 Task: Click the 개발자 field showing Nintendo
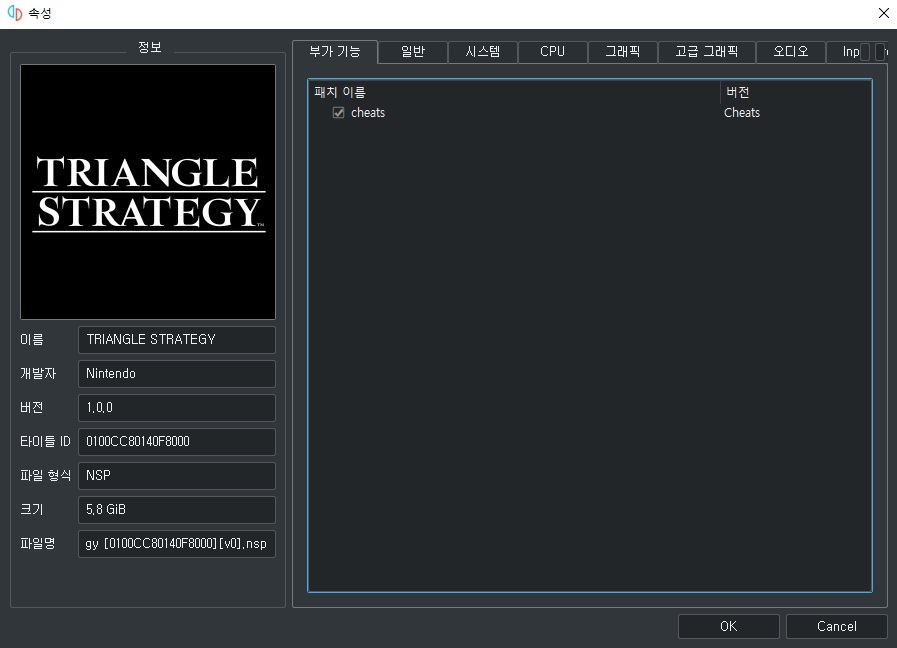(x=177, y=373)
